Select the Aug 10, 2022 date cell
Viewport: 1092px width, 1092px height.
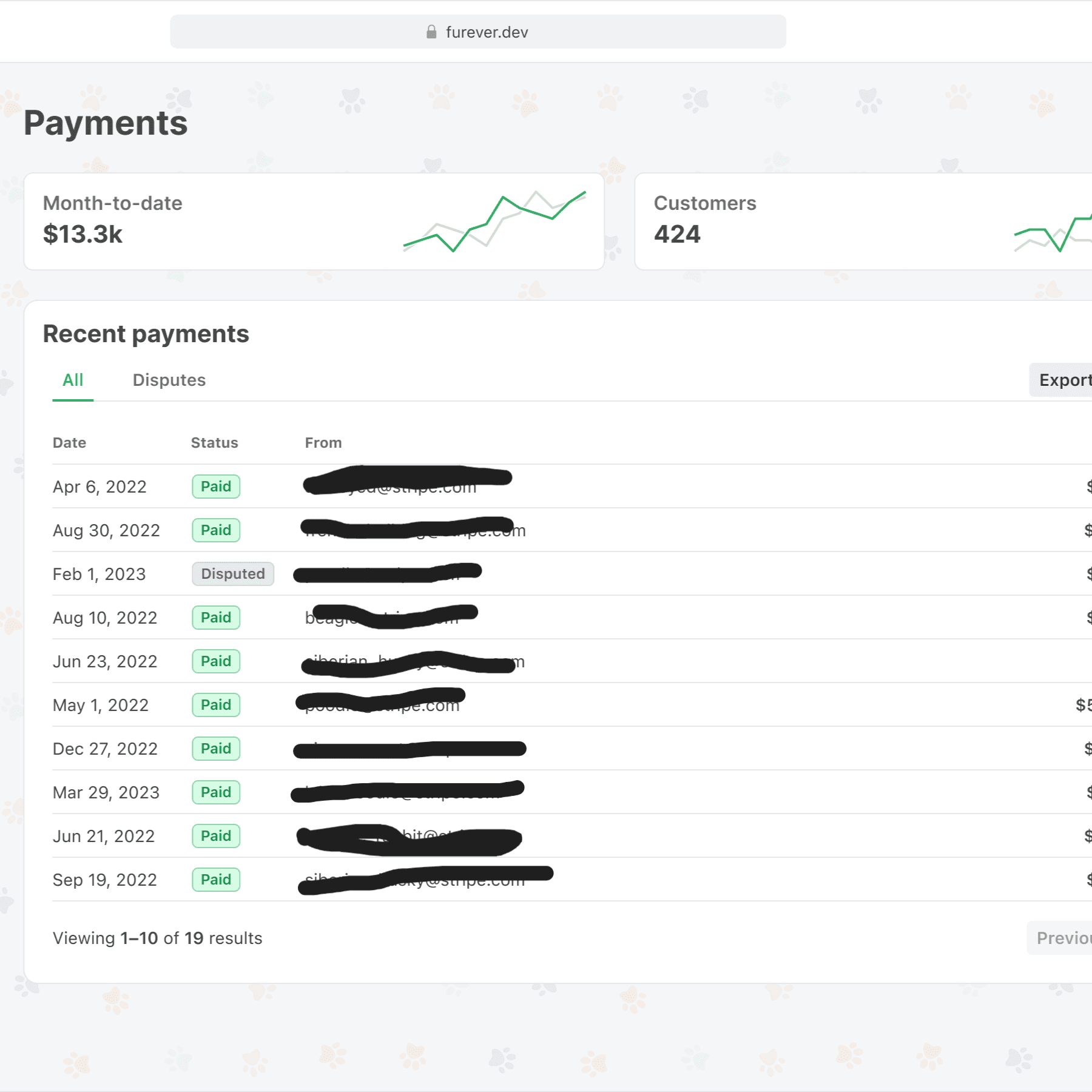pyautogui.click(x=105, y=618)
